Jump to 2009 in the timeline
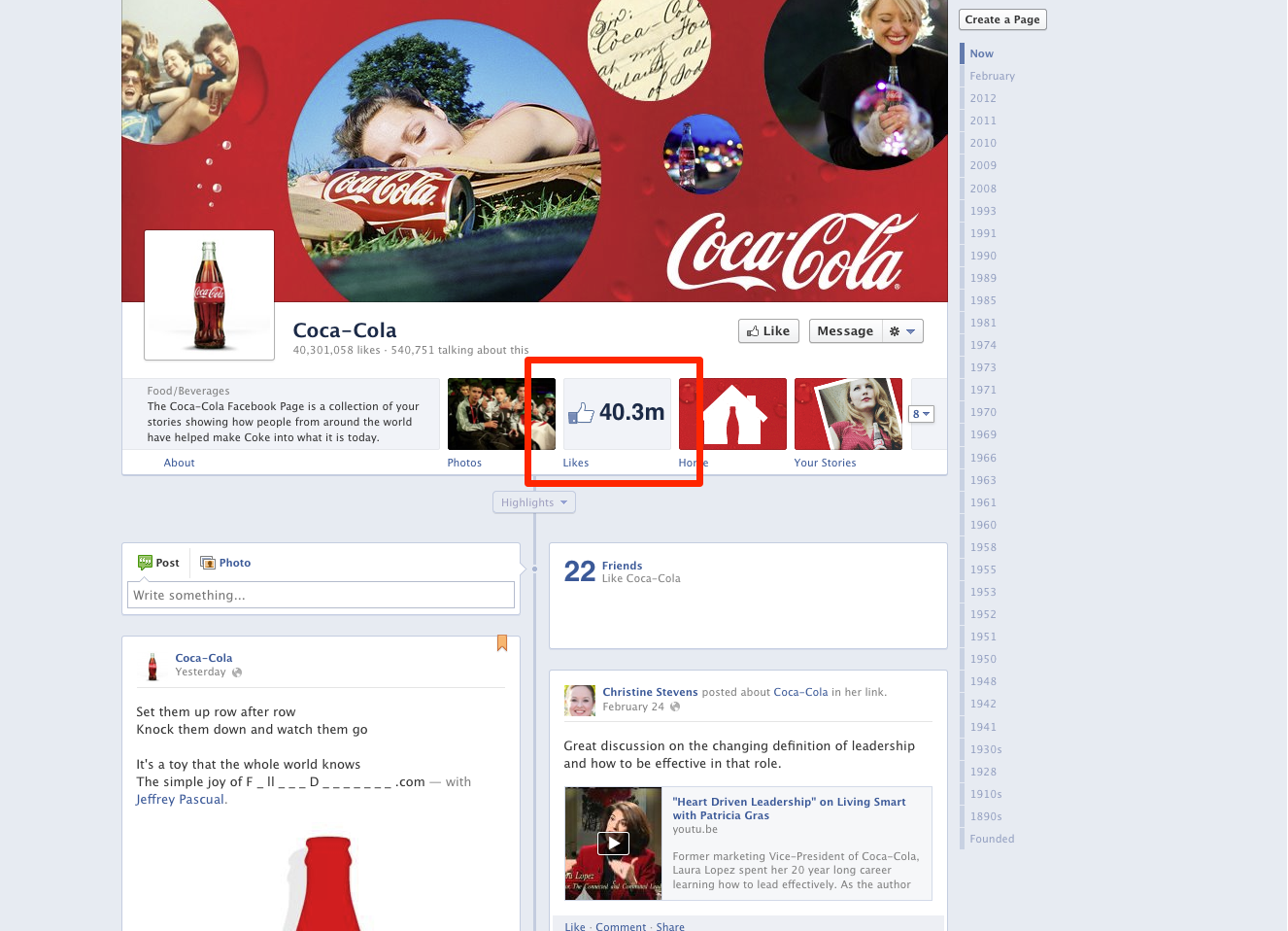1288x931 pixels. click(983, 165)
